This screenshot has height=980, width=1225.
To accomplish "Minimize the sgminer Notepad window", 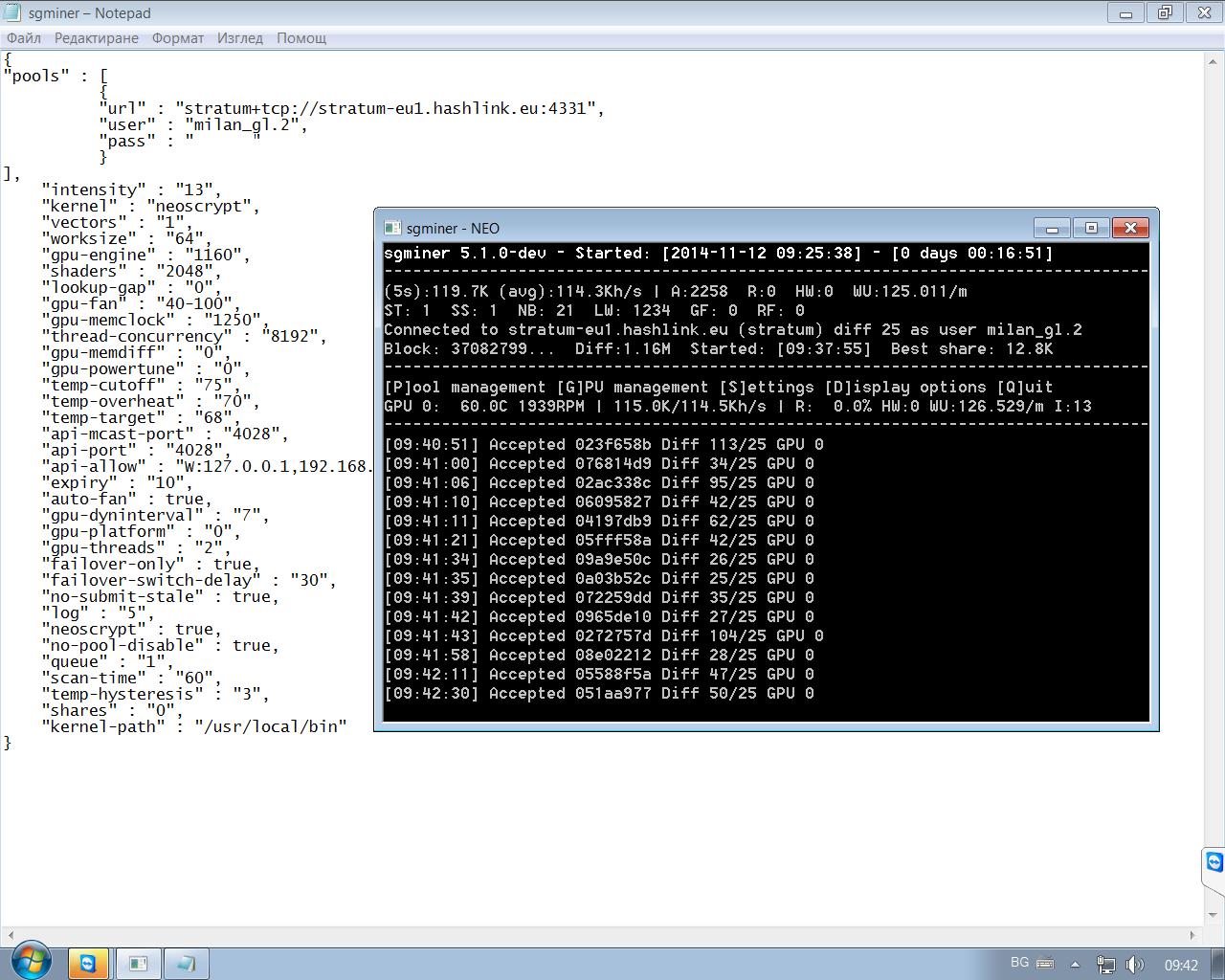I will point(1125,13).
